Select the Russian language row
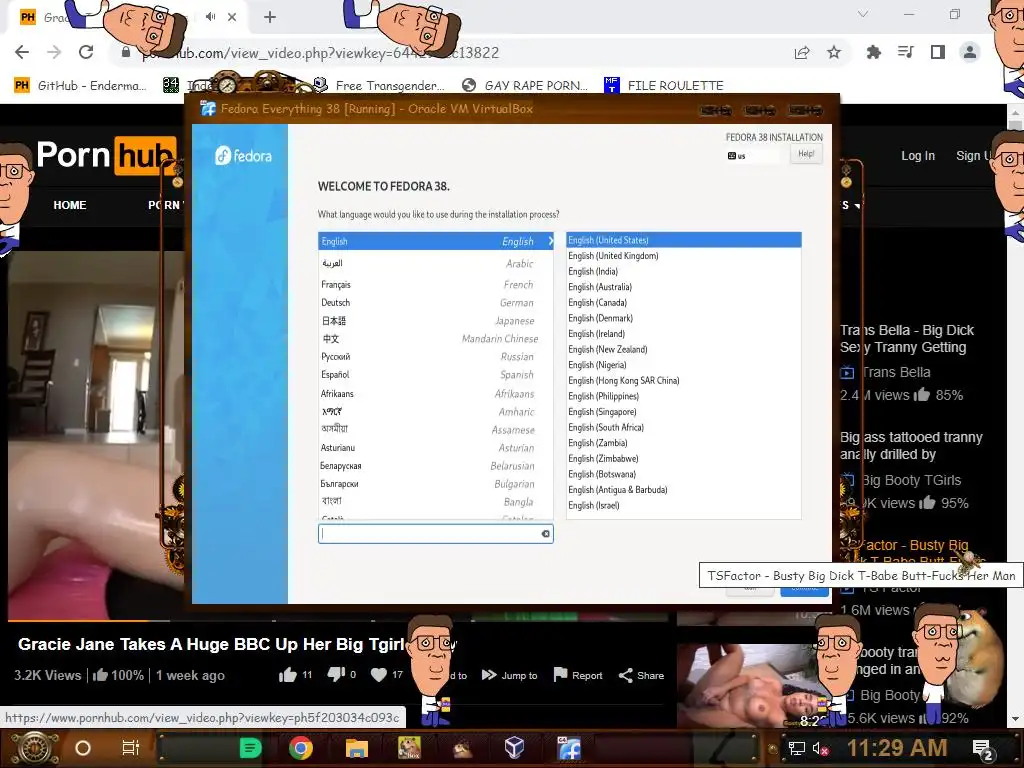 [x=436, y=357]
